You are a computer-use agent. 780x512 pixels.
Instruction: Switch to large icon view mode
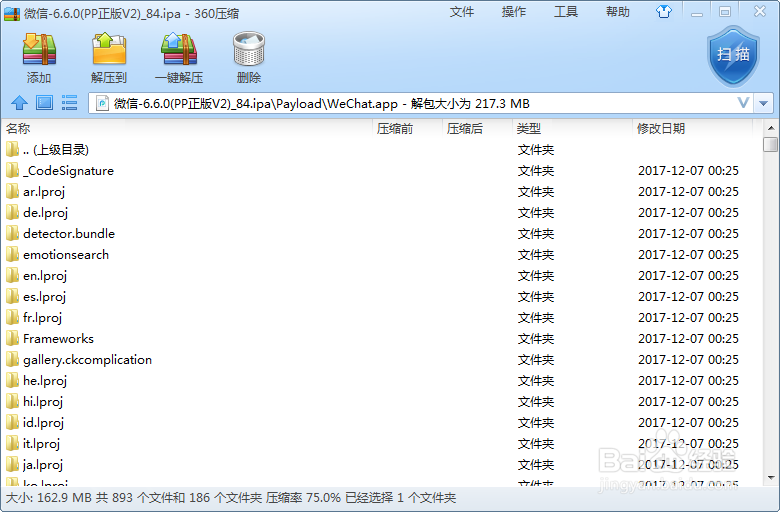coord(44,103)
